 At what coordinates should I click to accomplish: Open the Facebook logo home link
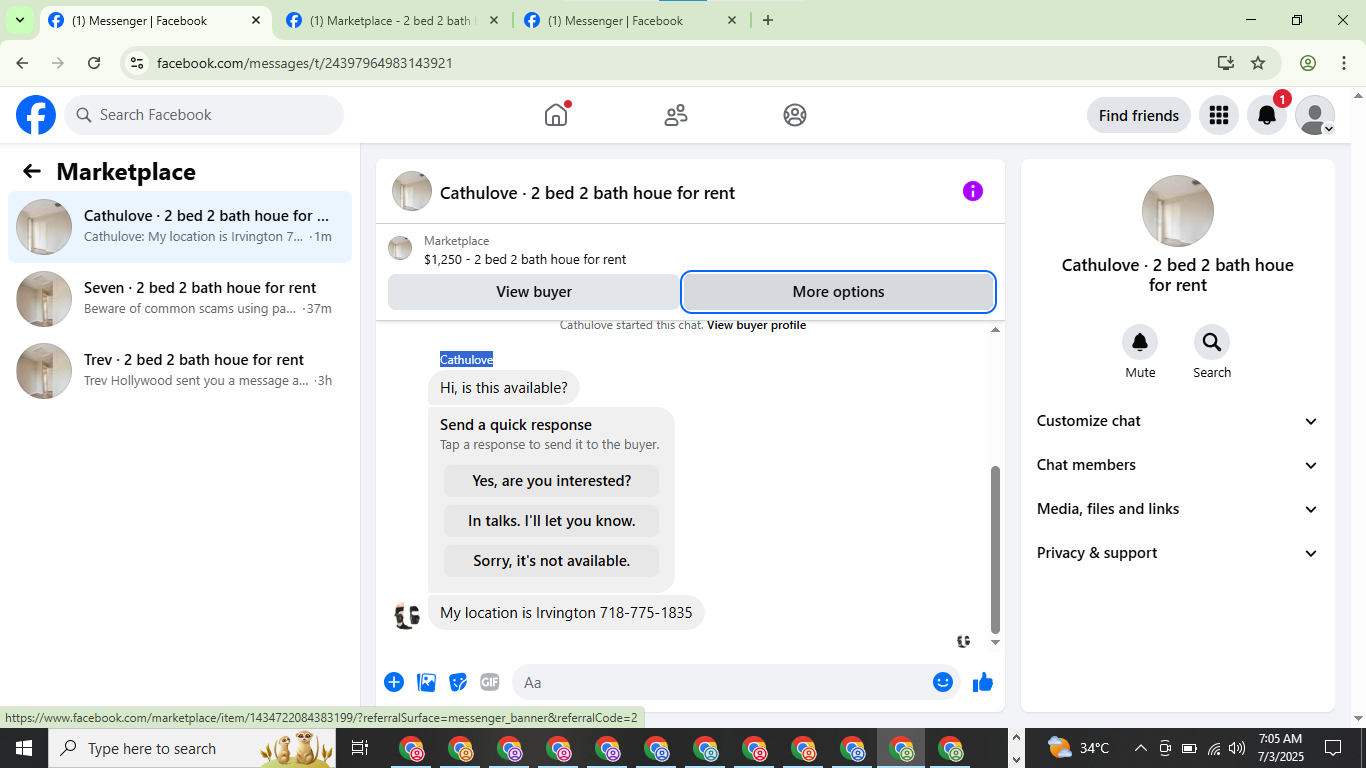tap(36, 115)
